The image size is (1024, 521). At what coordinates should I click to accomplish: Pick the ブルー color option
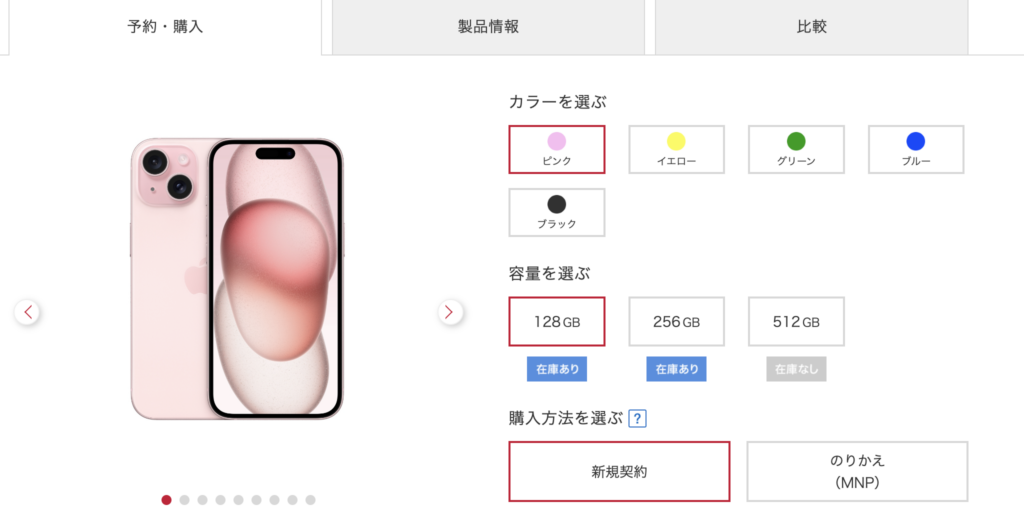[916, 150]
